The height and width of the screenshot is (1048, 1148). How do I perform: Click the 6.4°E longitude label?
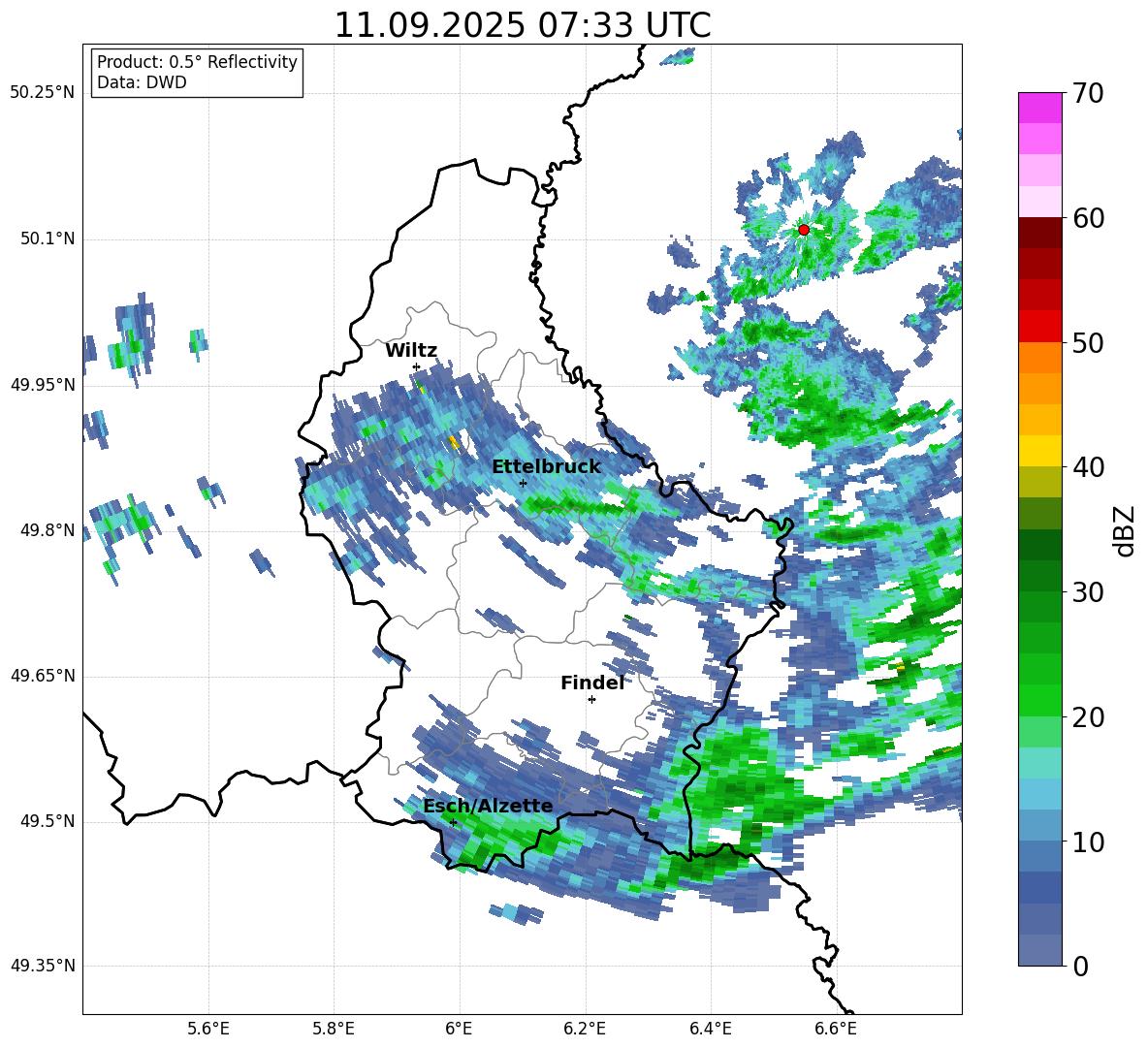[x=710, y=1029]
